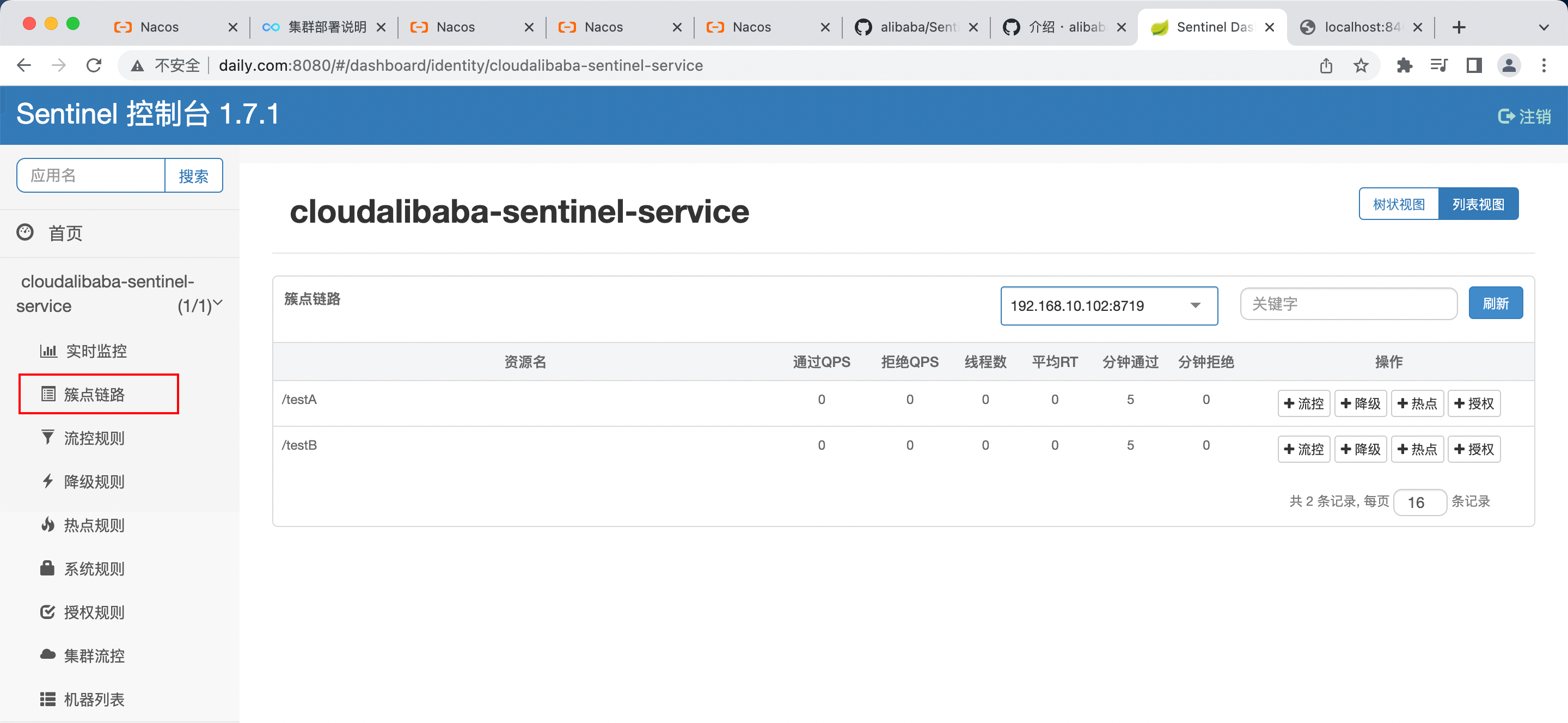Click the 通过QPS column header
This screenshot has width=1568, height=723.
point(821,362)
